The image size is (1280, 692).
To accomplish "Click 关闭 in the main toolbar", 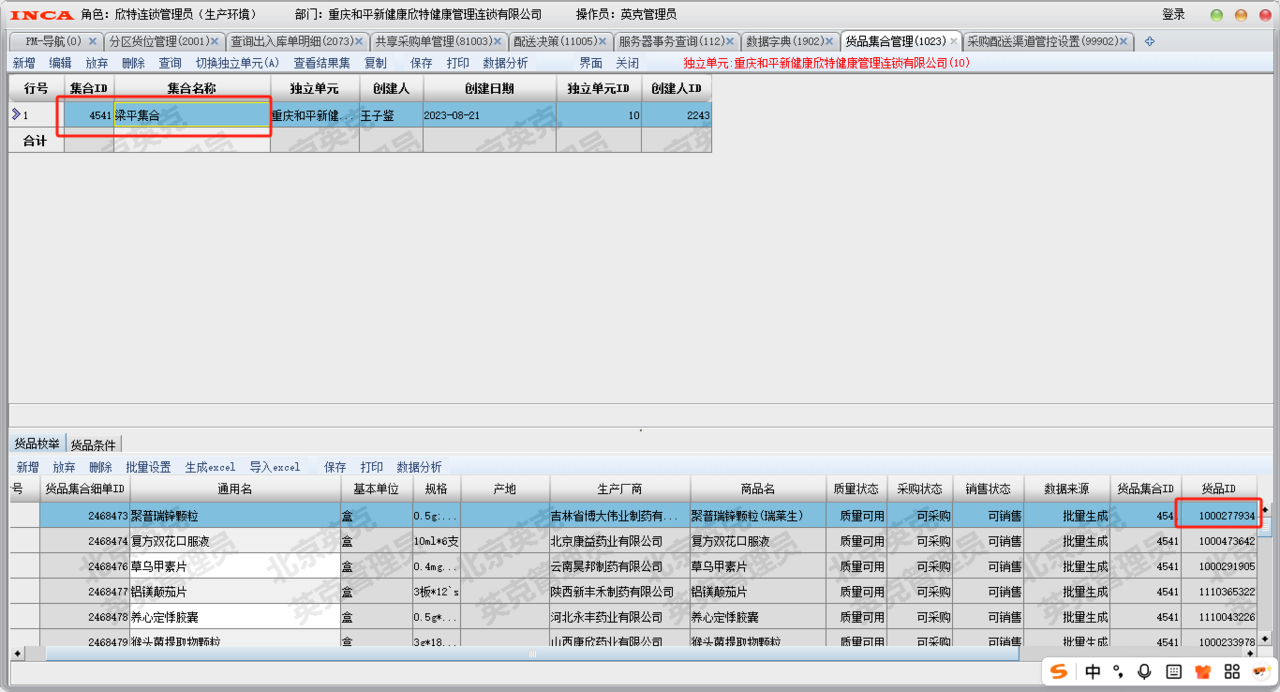I will pos(627,63).
